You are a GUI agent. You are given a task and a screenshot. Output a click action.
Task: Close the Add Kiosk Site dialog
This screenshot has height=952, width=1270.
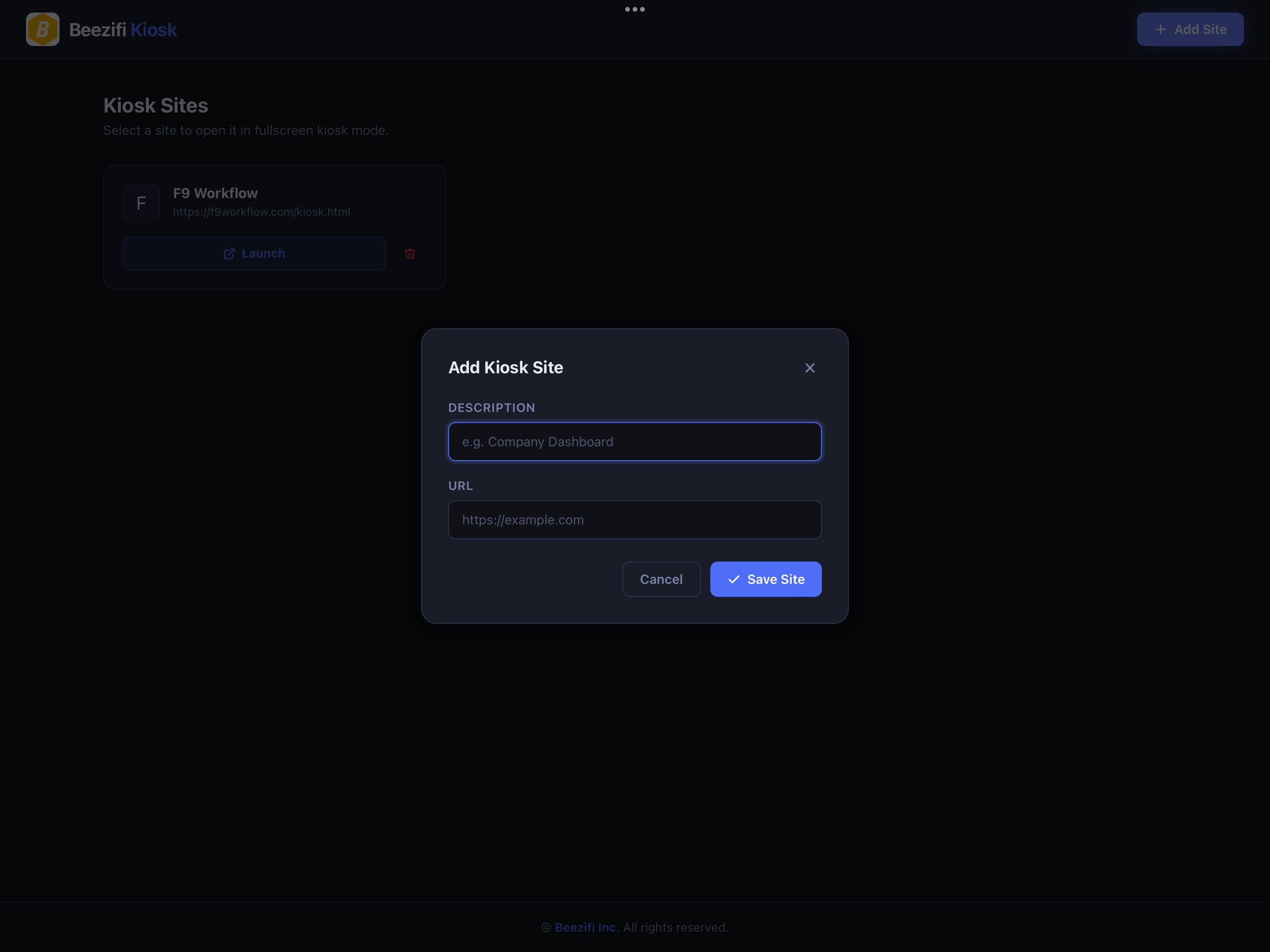tap(809, 368)
